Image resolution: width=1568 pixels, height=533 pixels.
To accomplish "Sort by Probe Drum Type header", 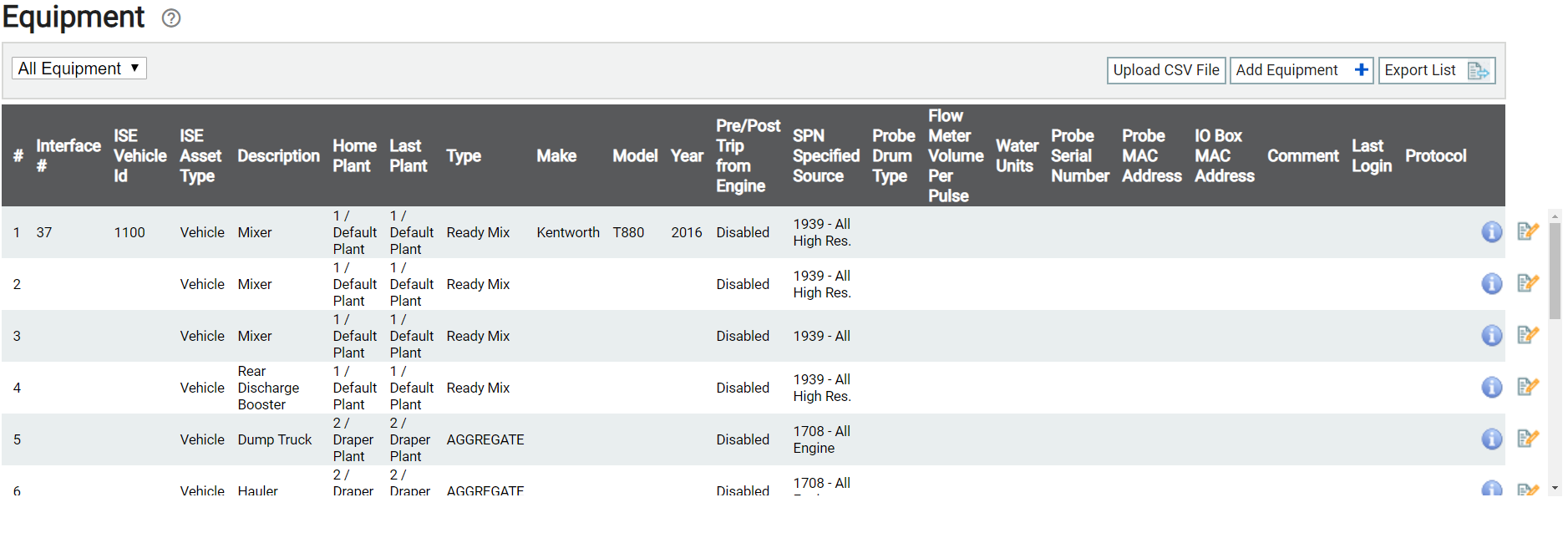I will [x=894, y=156].
